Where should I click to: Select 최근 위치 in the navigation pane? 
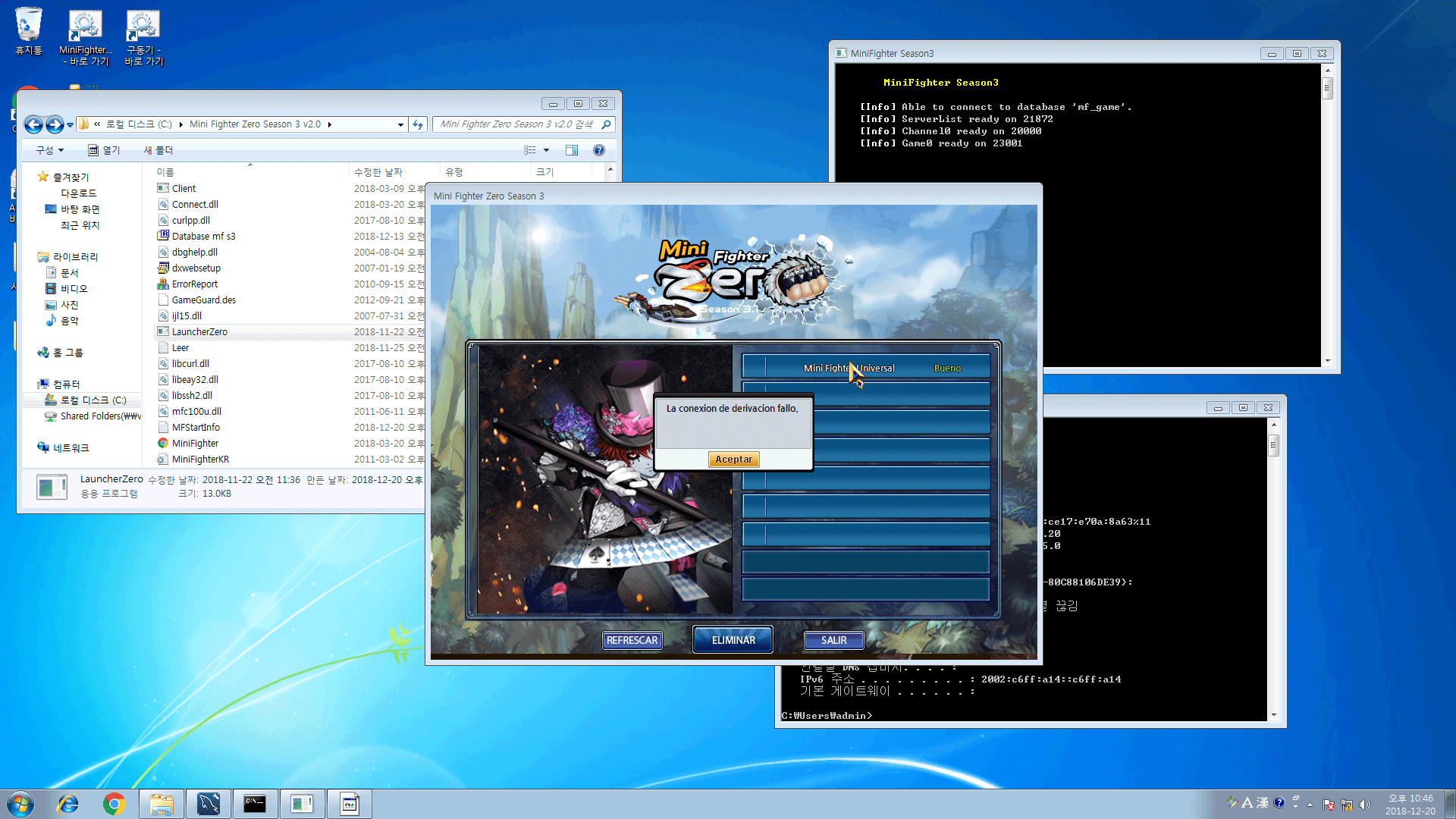point(80,225)
